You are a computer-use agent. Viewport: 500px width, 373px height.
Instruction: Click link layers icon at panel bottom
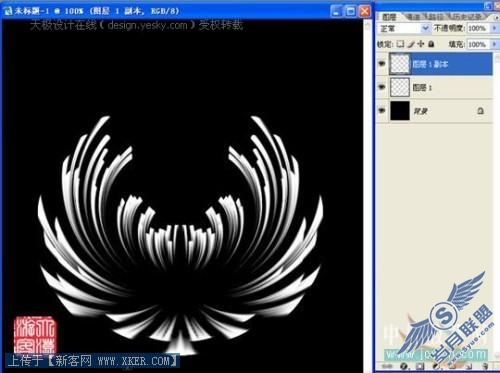coord(387,366)
